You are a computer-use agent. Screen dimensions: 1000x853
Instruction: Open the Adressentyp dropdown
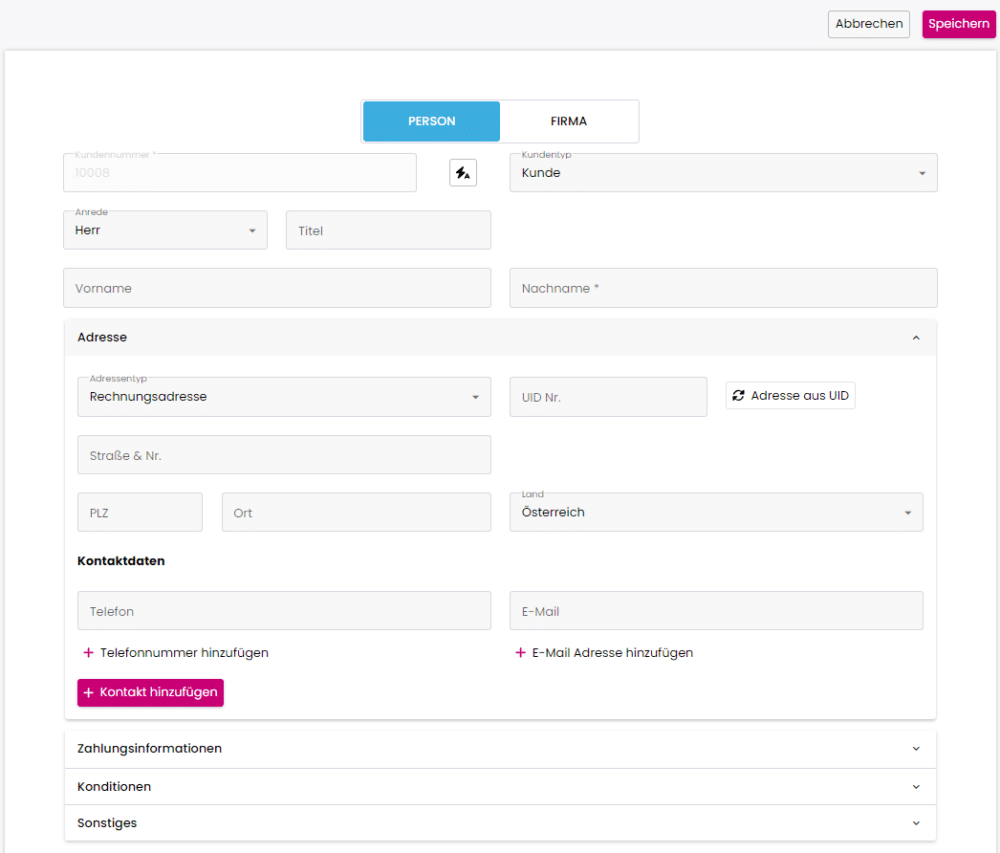[284, 397]
